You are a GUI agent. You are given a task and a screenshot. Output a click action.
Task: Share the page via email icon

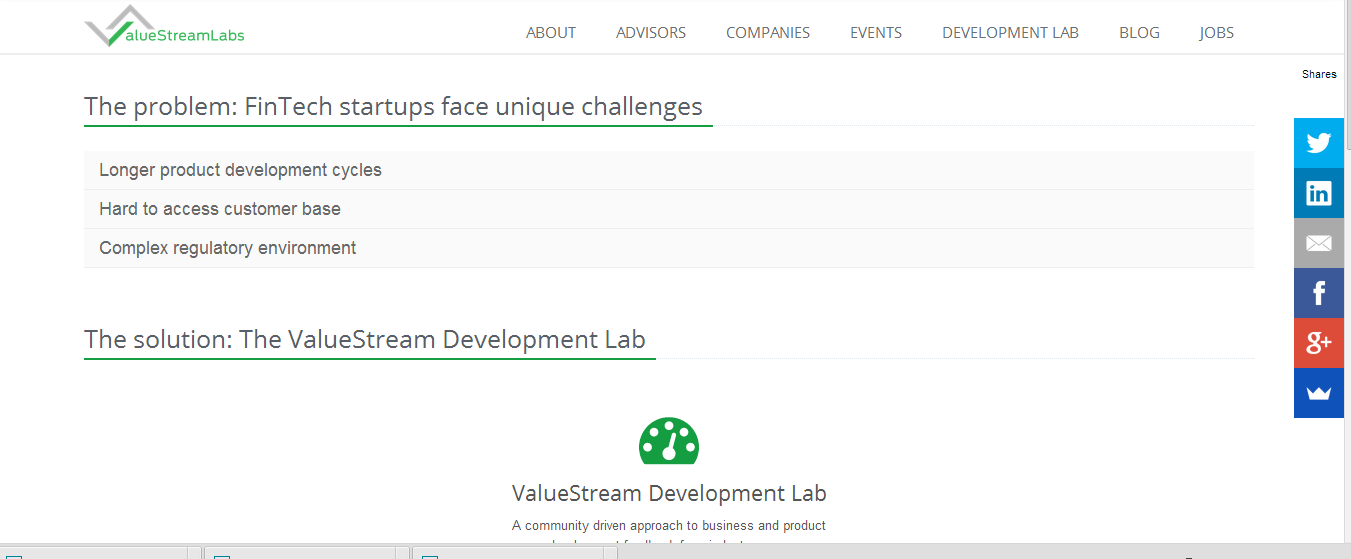click(1318, 243)
